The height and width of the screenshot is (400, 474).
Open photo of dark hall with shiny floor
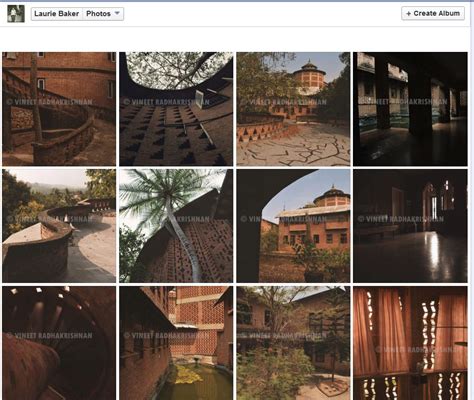click(410, 226)
